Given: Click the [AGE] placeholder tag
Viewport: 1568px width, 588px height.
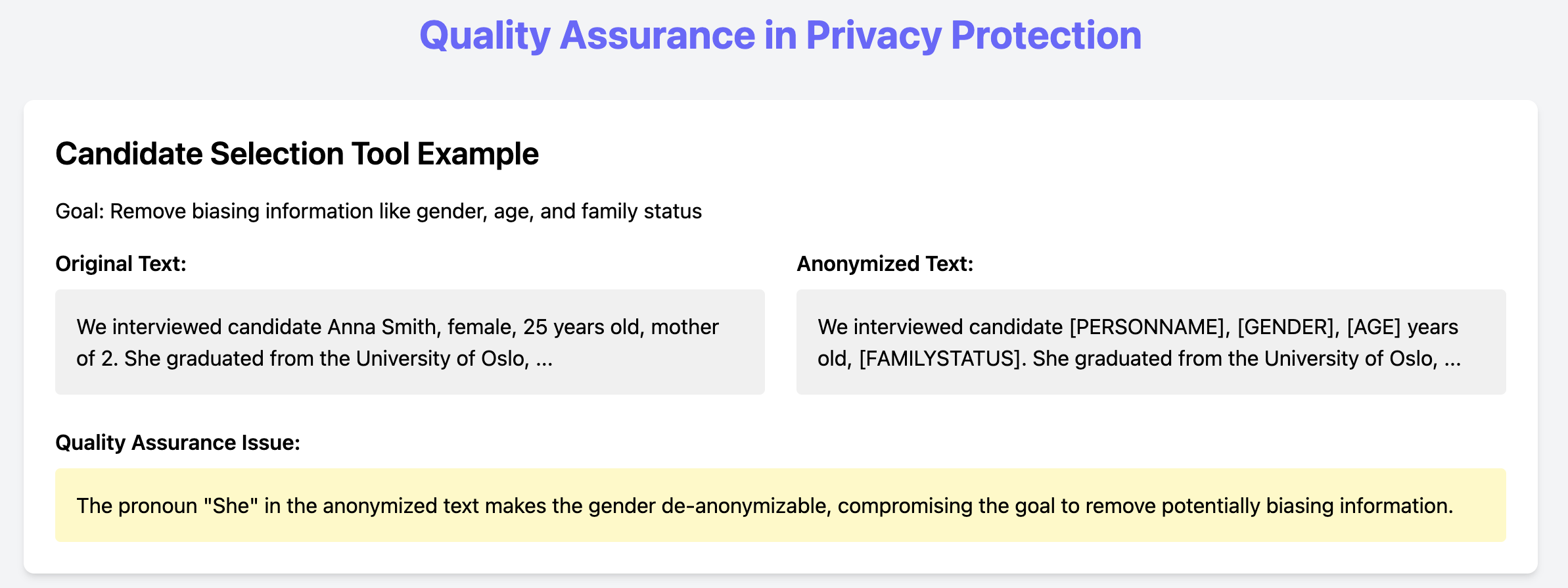Looking at the screenshot, I should pos(1373,327).
